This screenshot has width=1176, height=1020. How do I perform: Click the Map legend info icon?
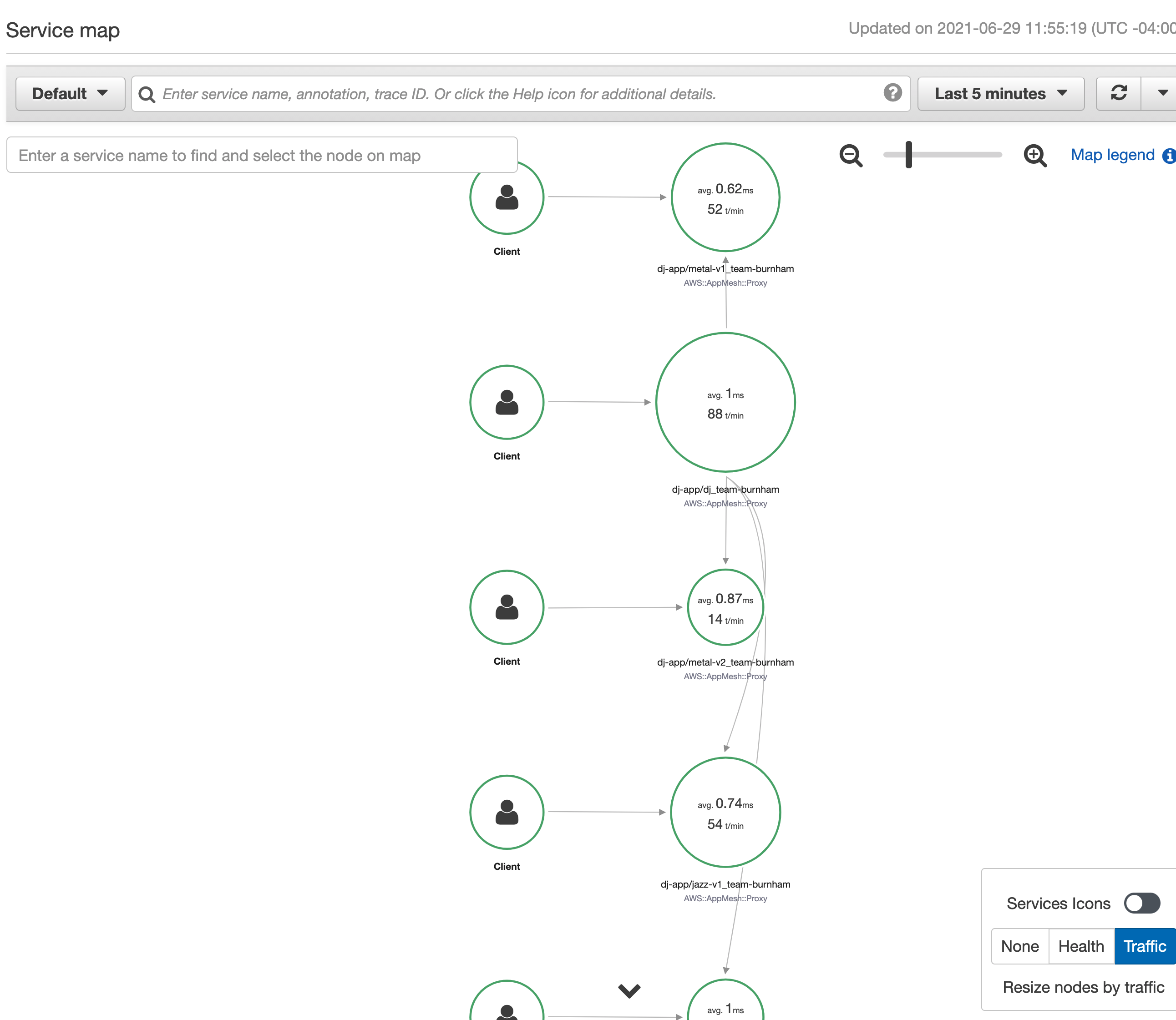click(1169, 156)
